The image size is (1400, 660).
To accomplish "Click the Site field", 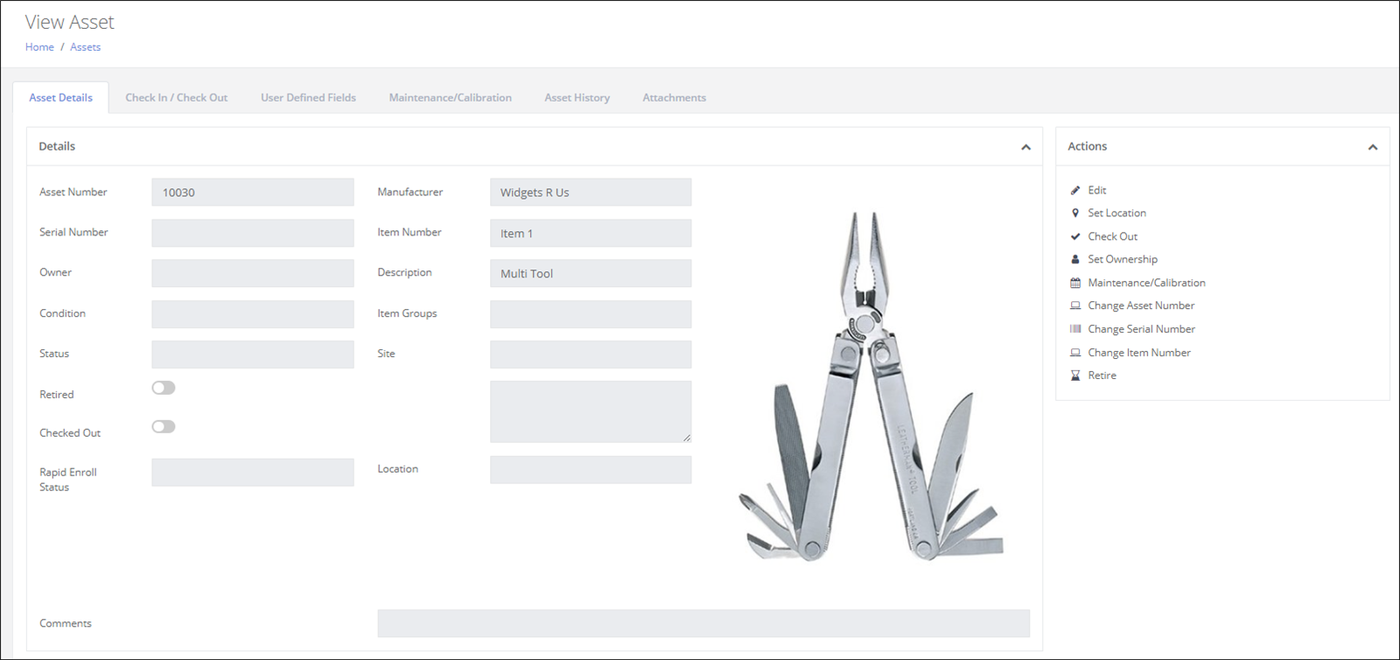I will pyautogui.click(x=591, y=354).
